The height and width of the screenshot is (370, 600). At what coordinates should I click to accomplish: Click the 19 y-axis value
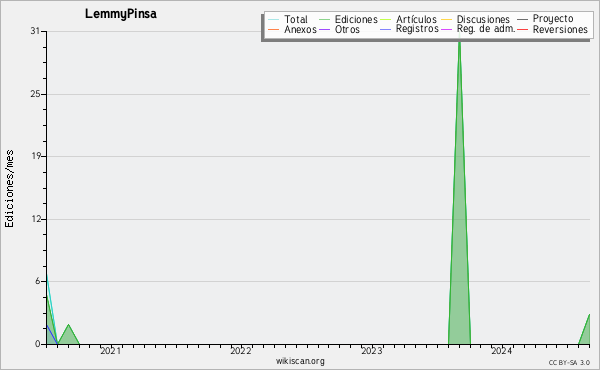coord(35,156)
